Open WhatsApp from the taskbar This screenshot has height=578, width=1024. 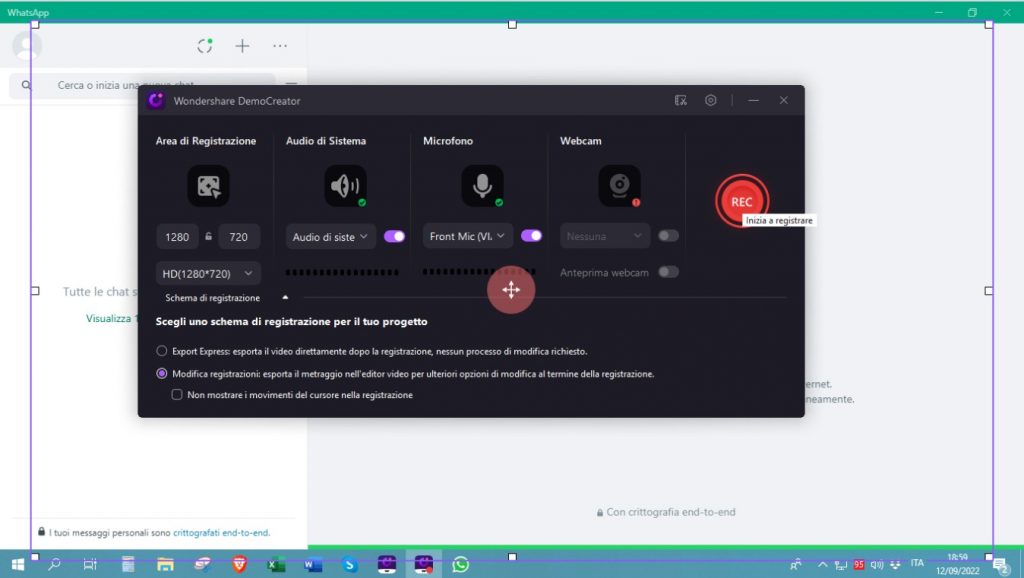pyautogui.click(x=460, y=564)
